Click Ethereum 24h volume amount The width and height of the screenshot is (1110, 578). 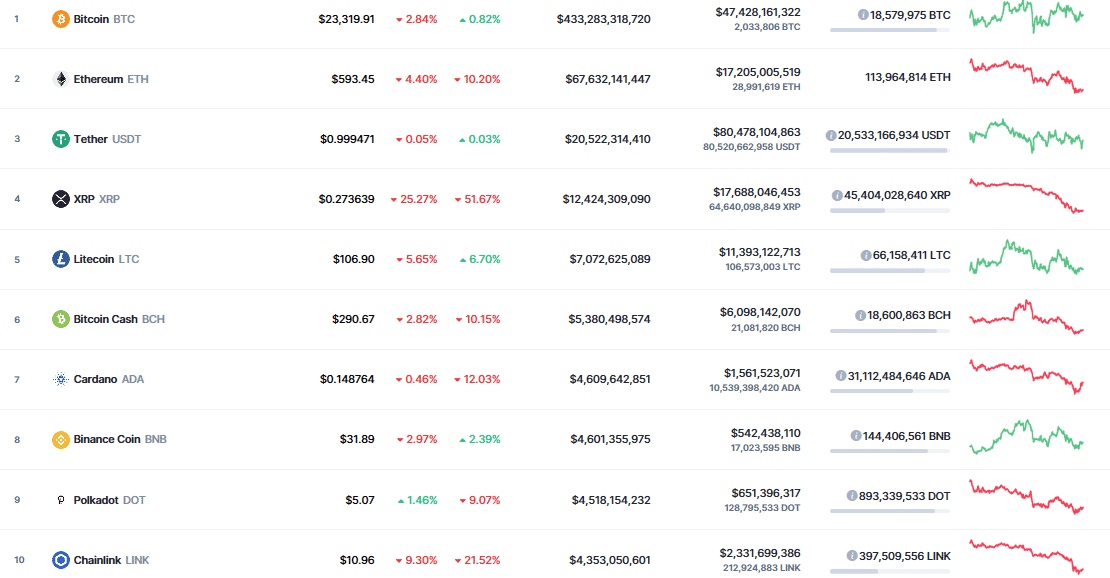(x=758, y=72)
